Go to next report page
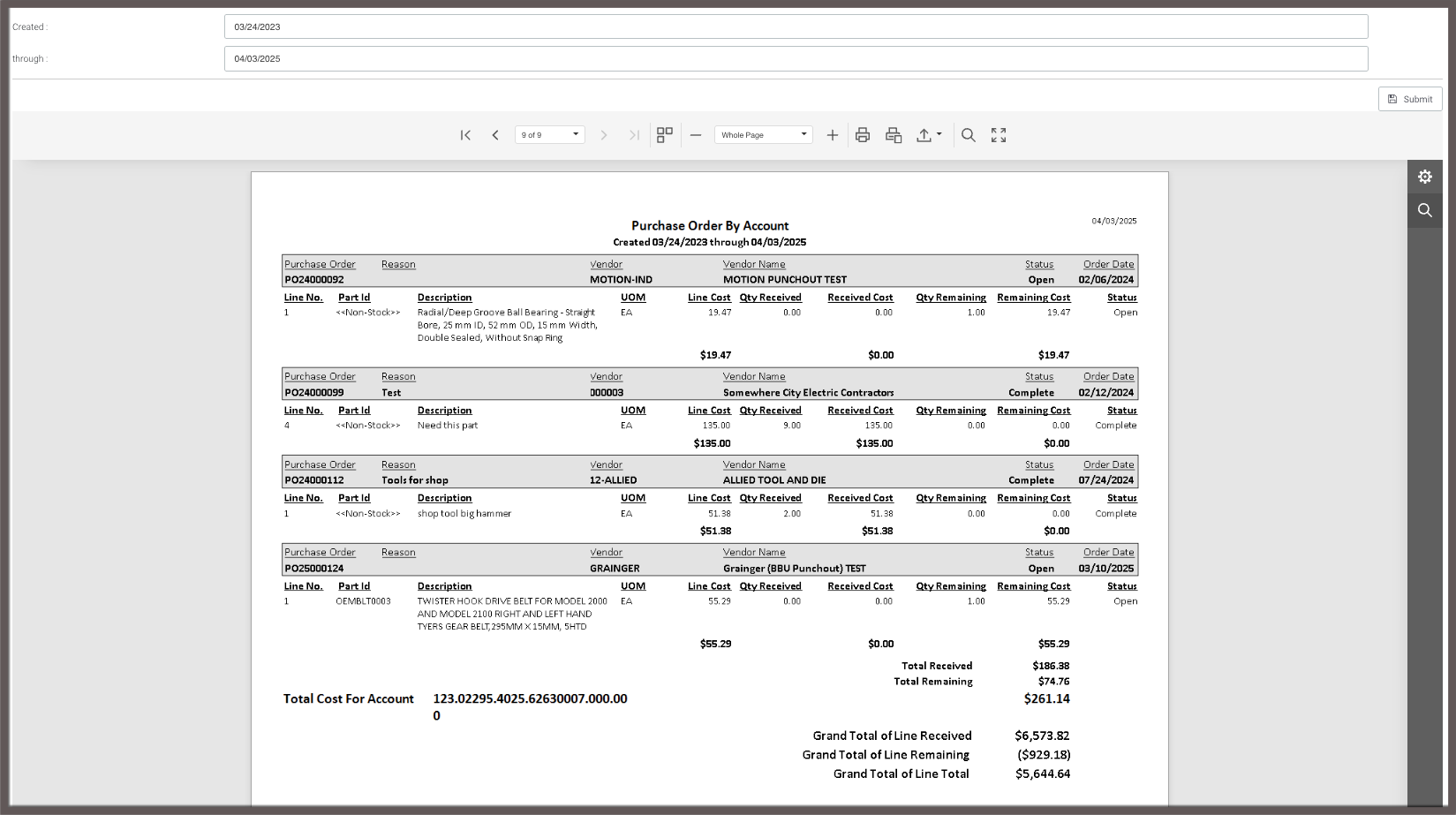This screenshot has height=815, width=1456. (x=604, y=135)
